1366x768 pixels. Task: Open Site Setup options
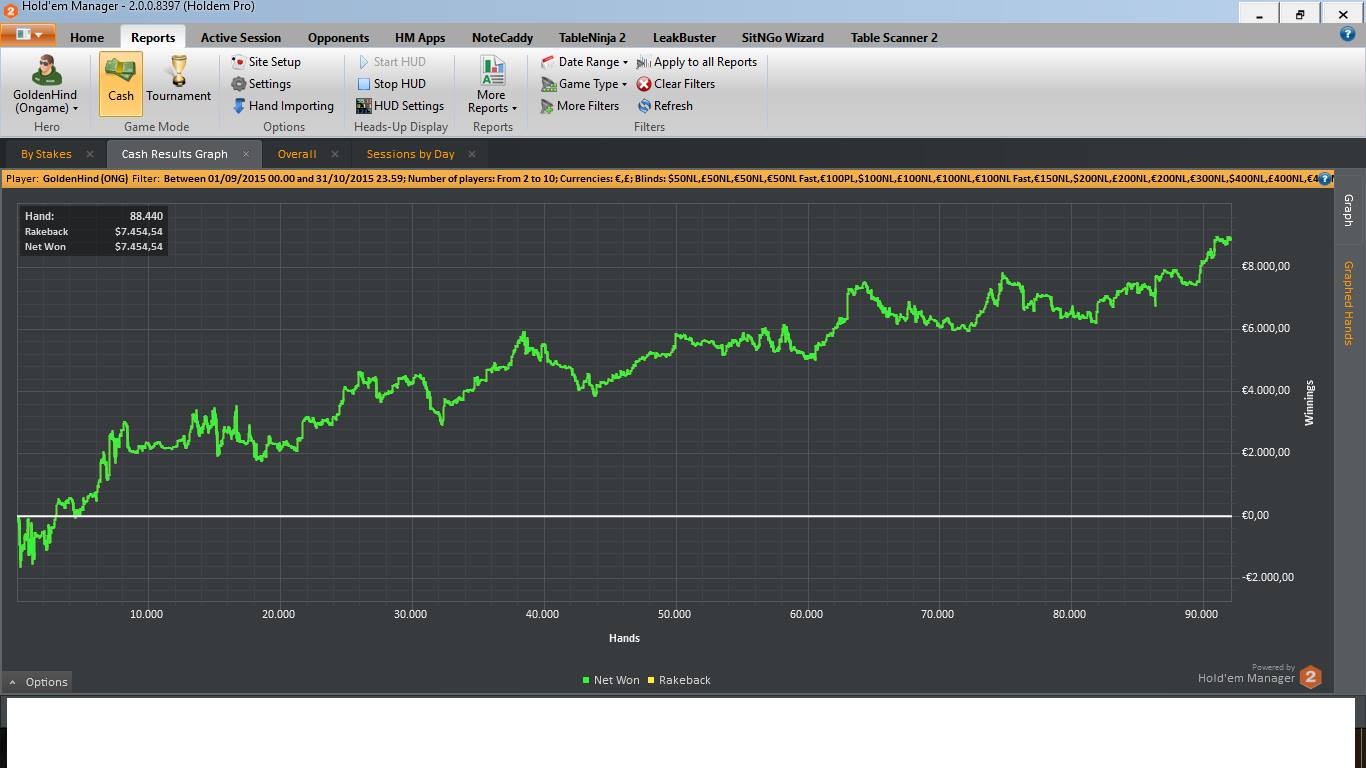[x=265, y=62]
